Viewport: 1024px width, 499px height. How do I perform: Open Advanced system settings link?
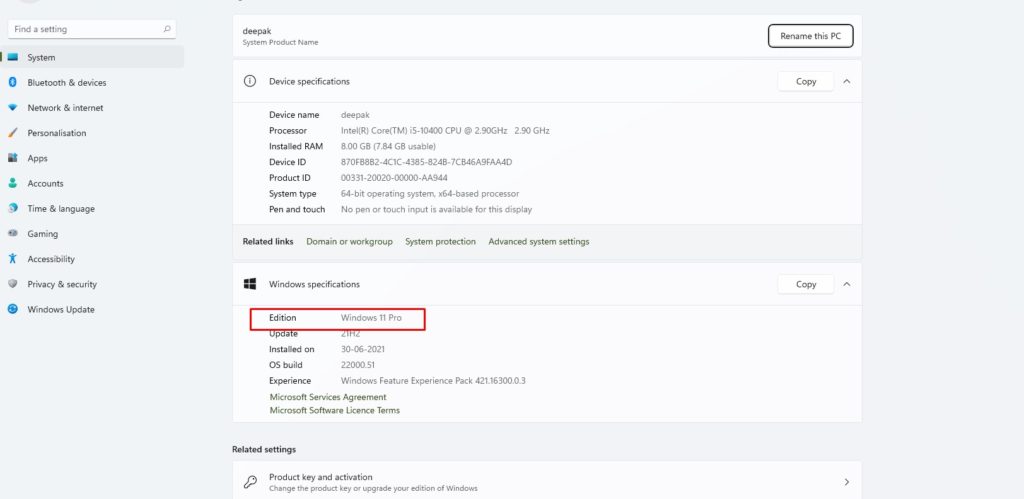539,242
